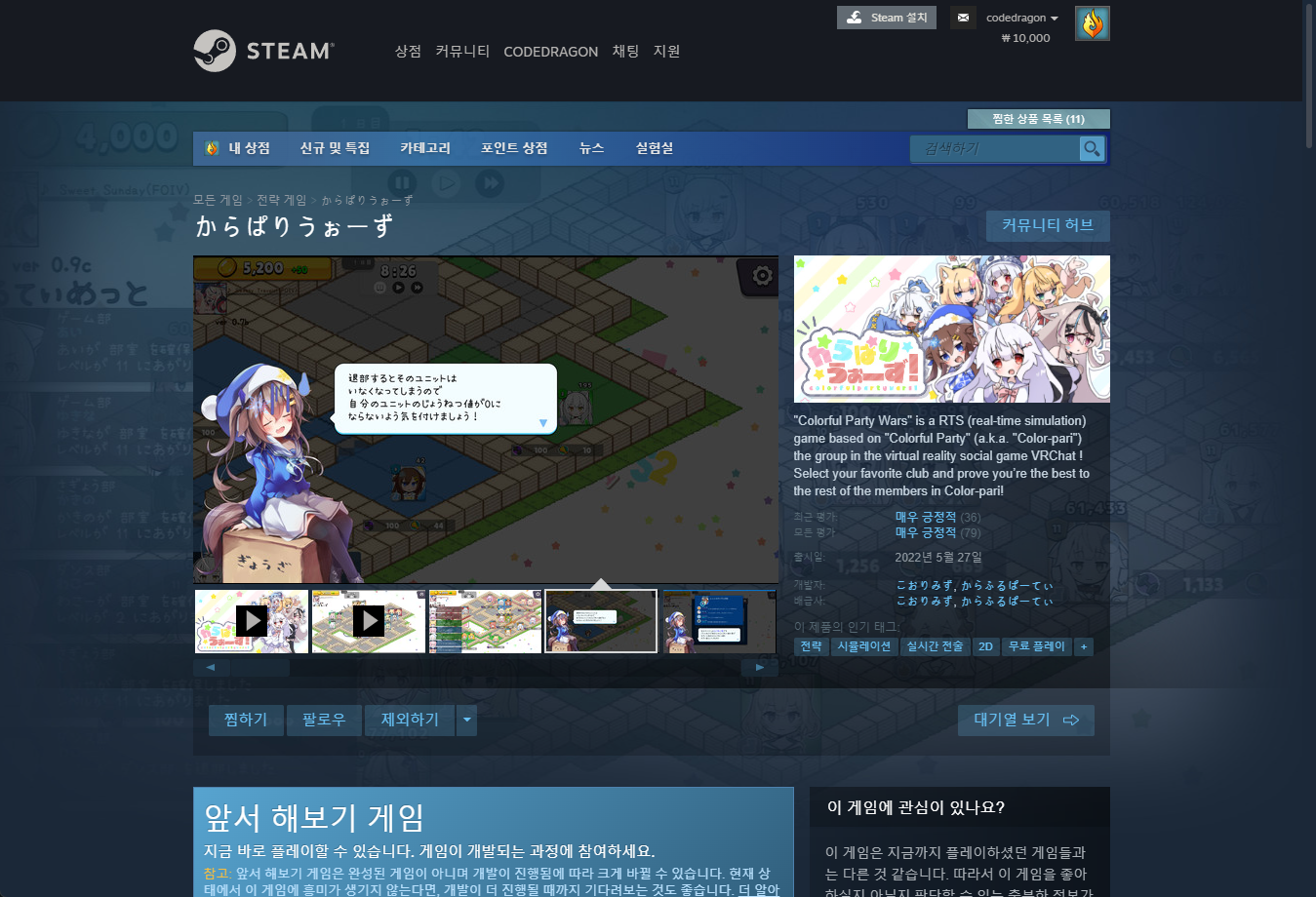Open the 카테고리 tab
This screenshot has width=1316, height=897.
(425, 148)
